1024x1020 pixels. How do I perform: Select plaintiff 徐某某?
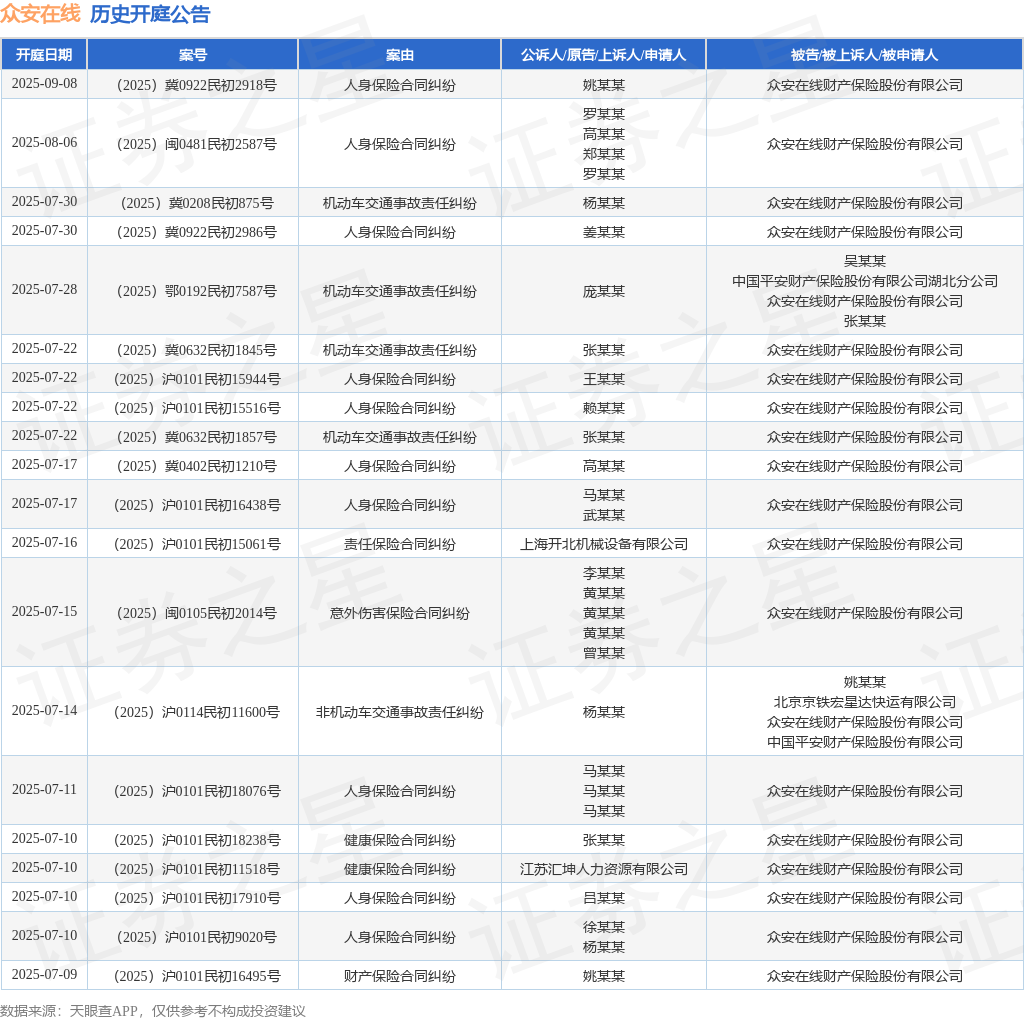point(603,927)
